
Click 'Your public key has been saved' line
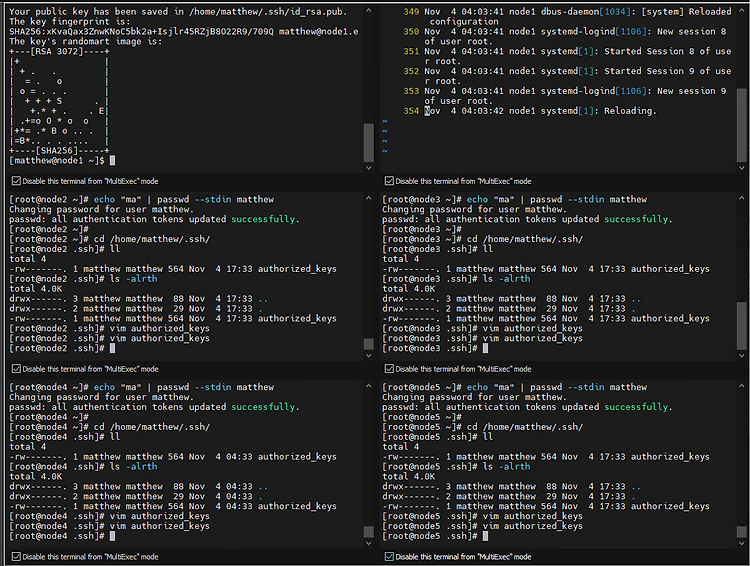178,11
